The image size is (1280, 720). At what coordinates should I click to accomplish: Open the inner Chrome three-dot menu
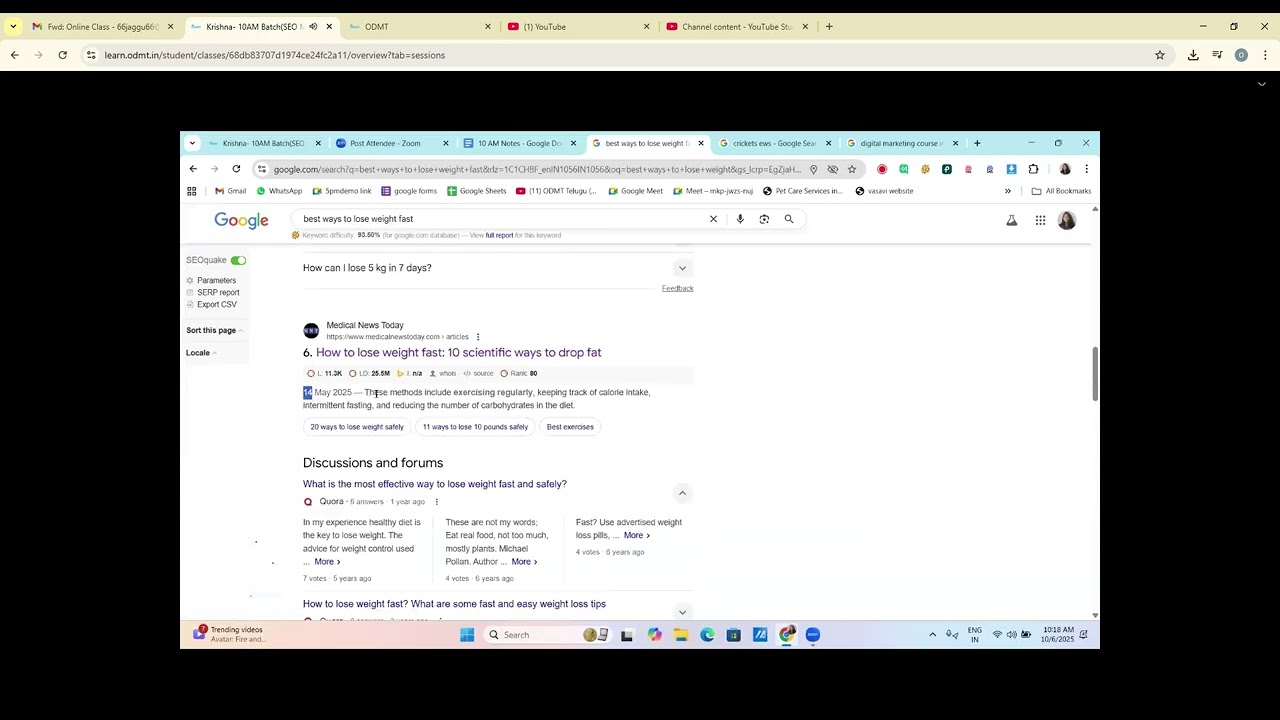(x=1086, y=169)
